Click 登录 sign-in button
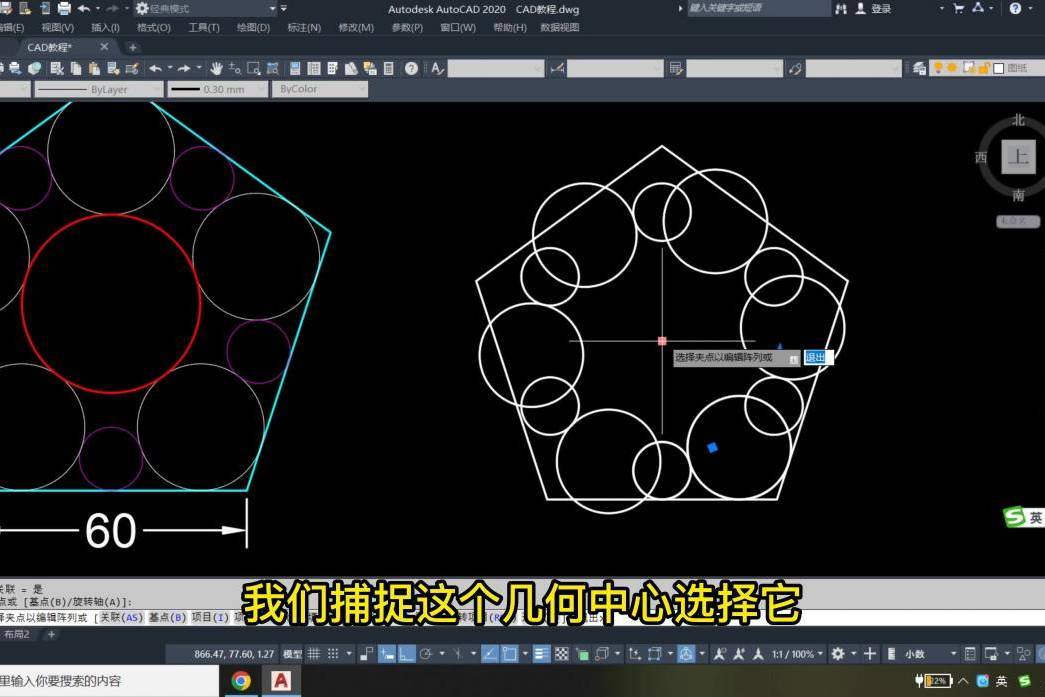1045x697 pixels. click(881, 9)
